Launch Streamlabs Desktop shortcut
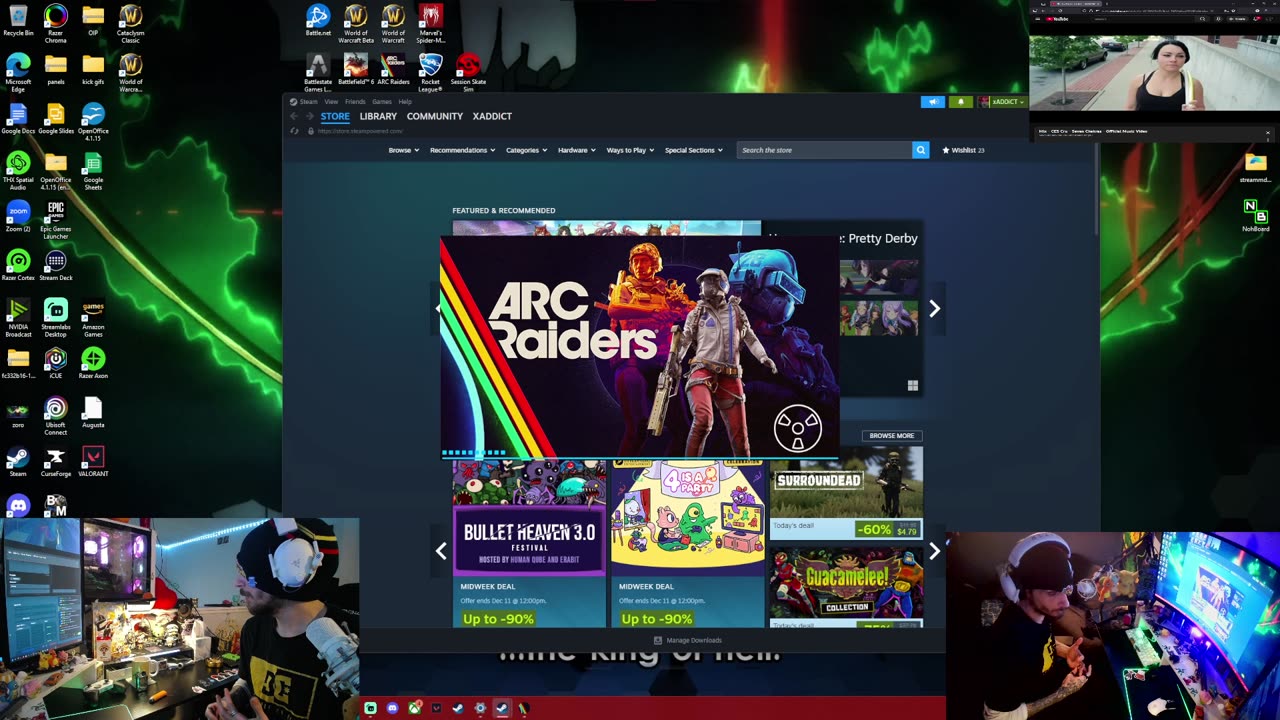This screenshot has height=720, width=1280. [56, 319]
